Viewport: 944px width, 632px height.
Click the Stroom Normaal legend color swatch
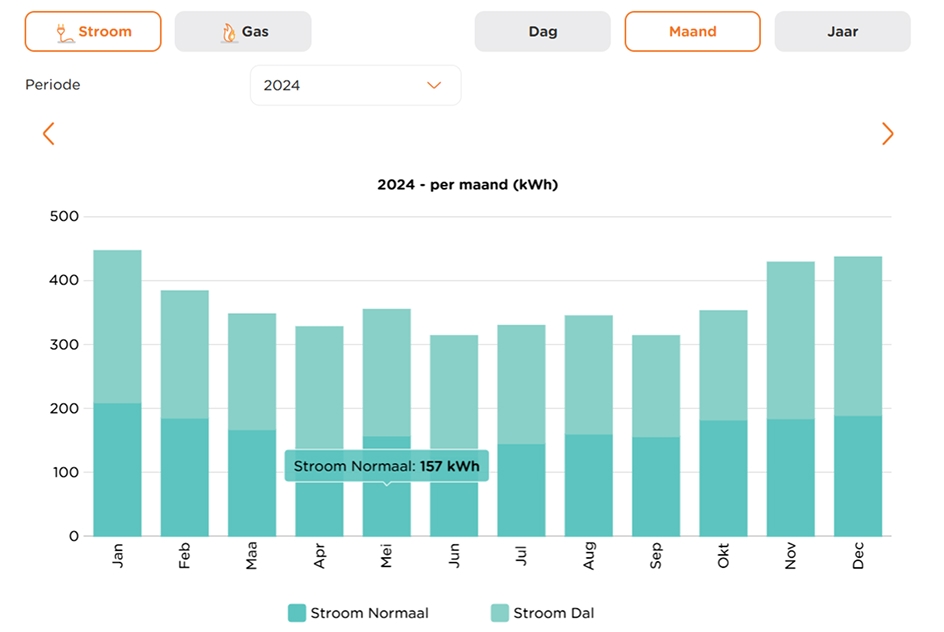click(x=297, y=613)
